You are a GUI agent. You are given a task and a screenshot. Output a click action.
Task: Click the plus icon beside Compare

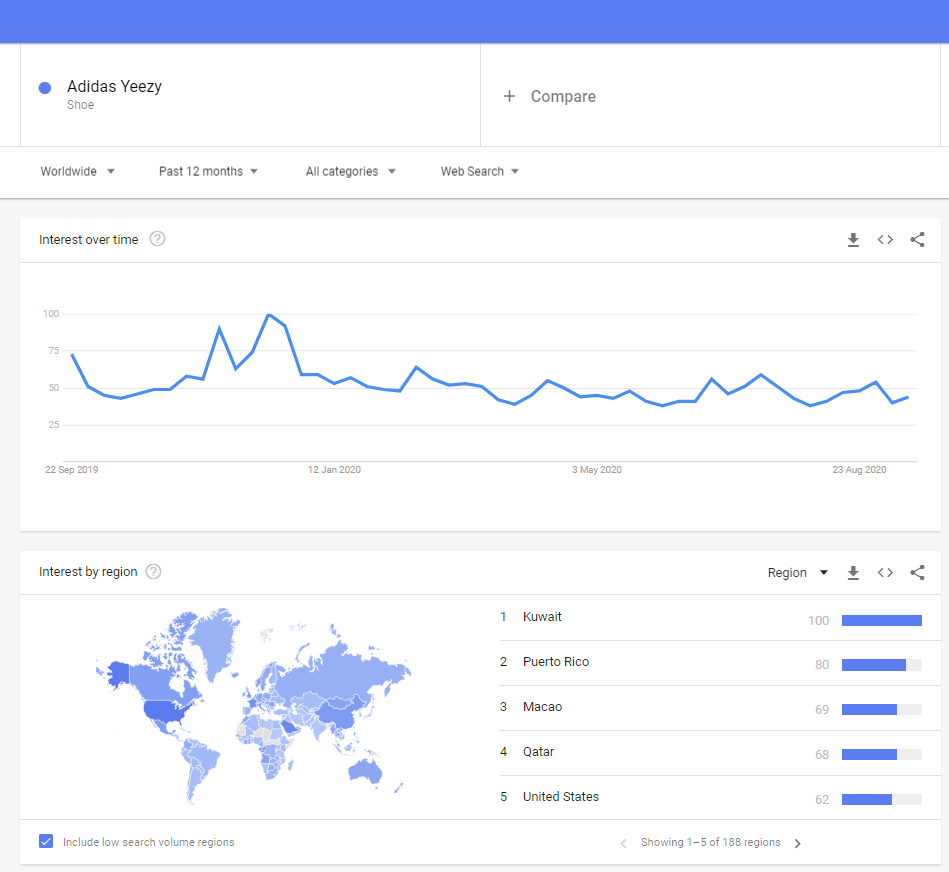click(x=510, y=96)
